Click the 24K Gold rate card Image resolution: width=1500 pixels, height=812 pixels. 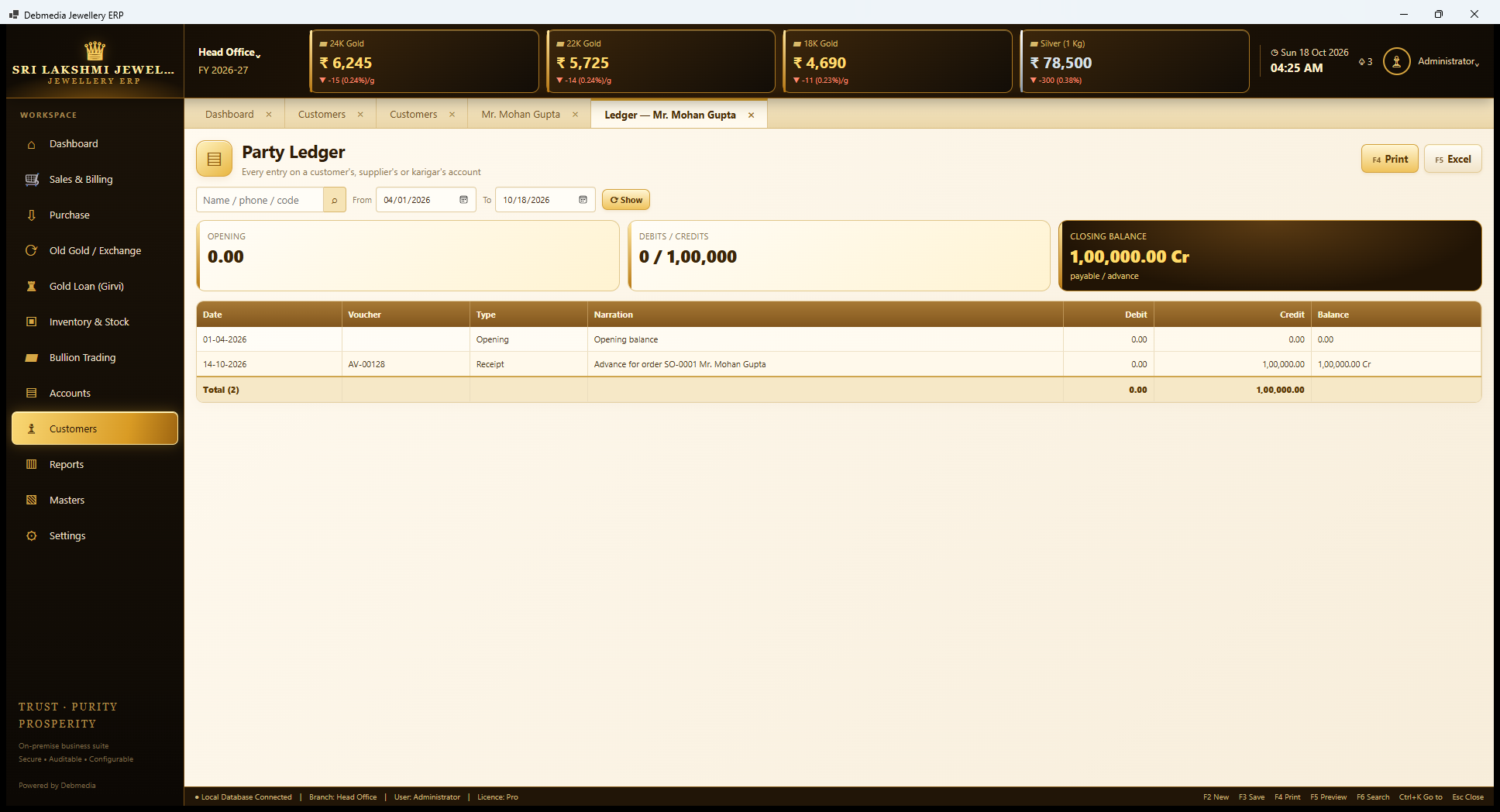pyautogui.click(x=424, y=61)
